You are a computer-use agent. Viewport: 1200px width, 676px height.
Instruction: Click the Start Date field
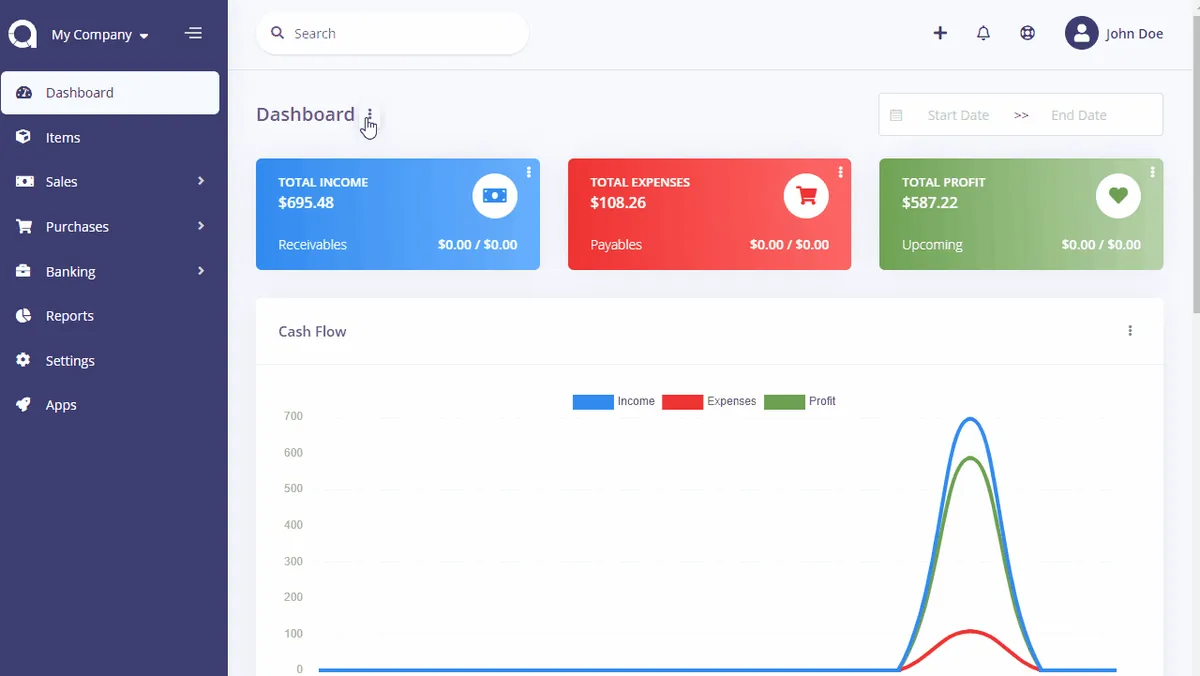(958, 115)
